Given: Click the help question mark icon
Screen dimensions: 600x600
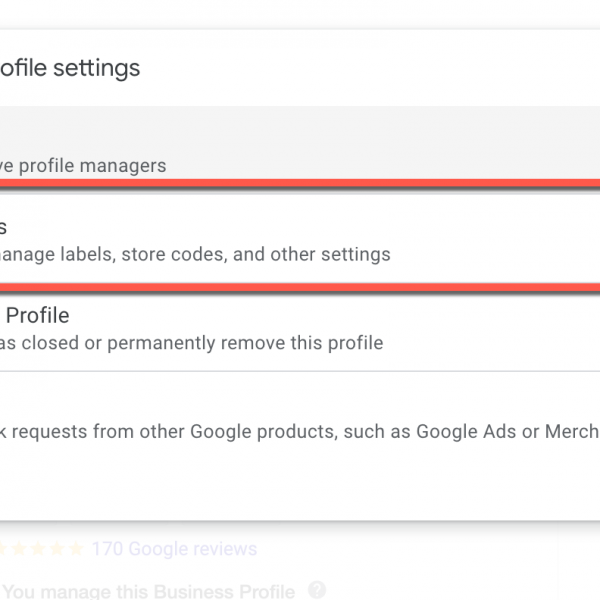Looking at the screenshot, I should tap(317, 590).
